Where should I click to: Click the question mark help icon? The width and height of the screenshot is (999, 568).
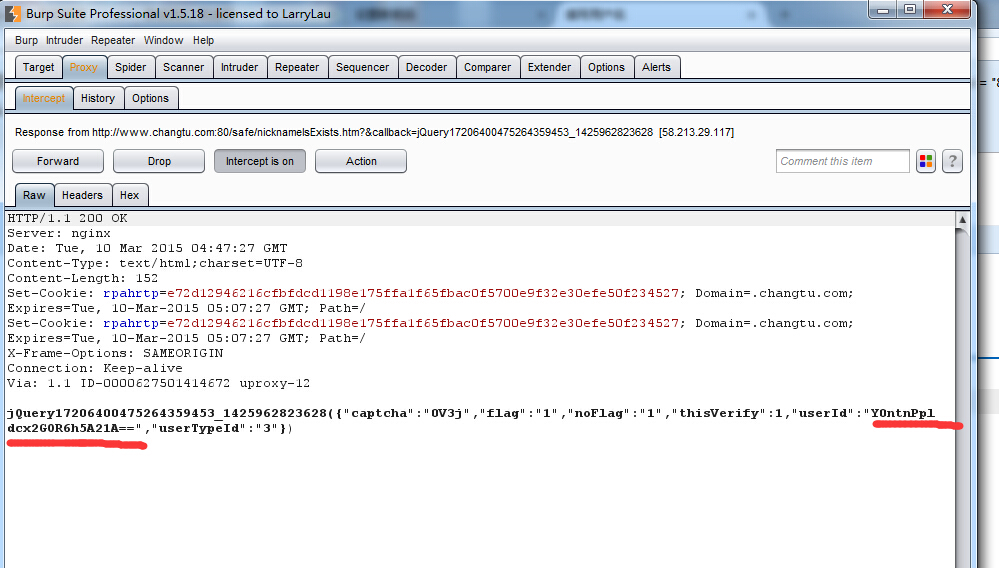tap(952, 161)
